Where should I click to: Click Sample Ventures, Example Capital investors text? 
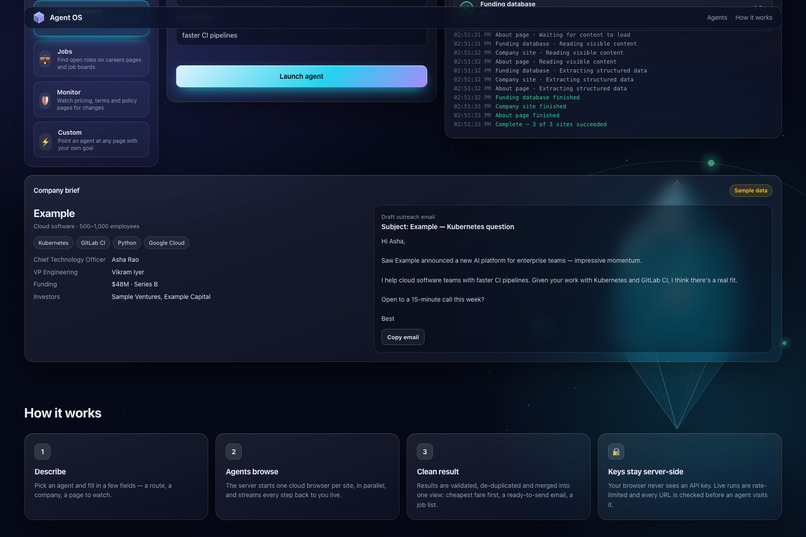coord(161,297)
